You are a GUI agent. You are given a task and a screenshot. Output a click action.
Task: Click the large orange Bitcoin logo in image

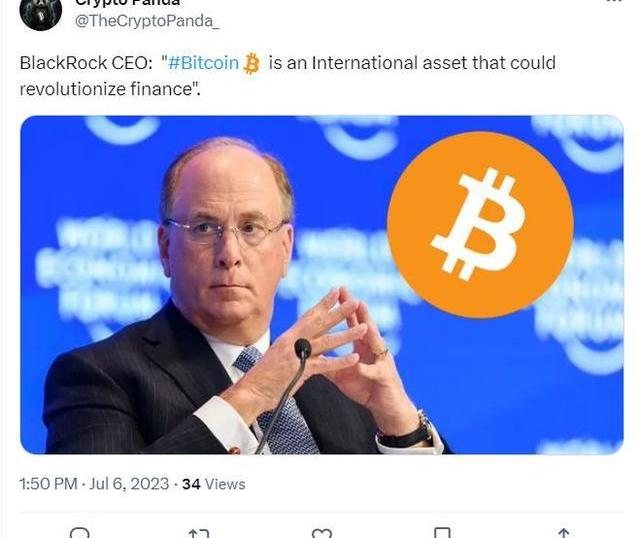coord(480,225)
